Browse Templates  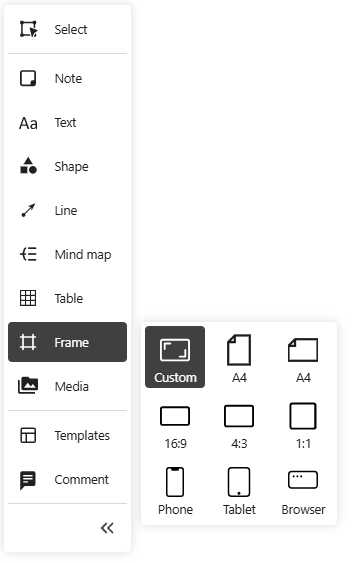click(x=67, y=436)
